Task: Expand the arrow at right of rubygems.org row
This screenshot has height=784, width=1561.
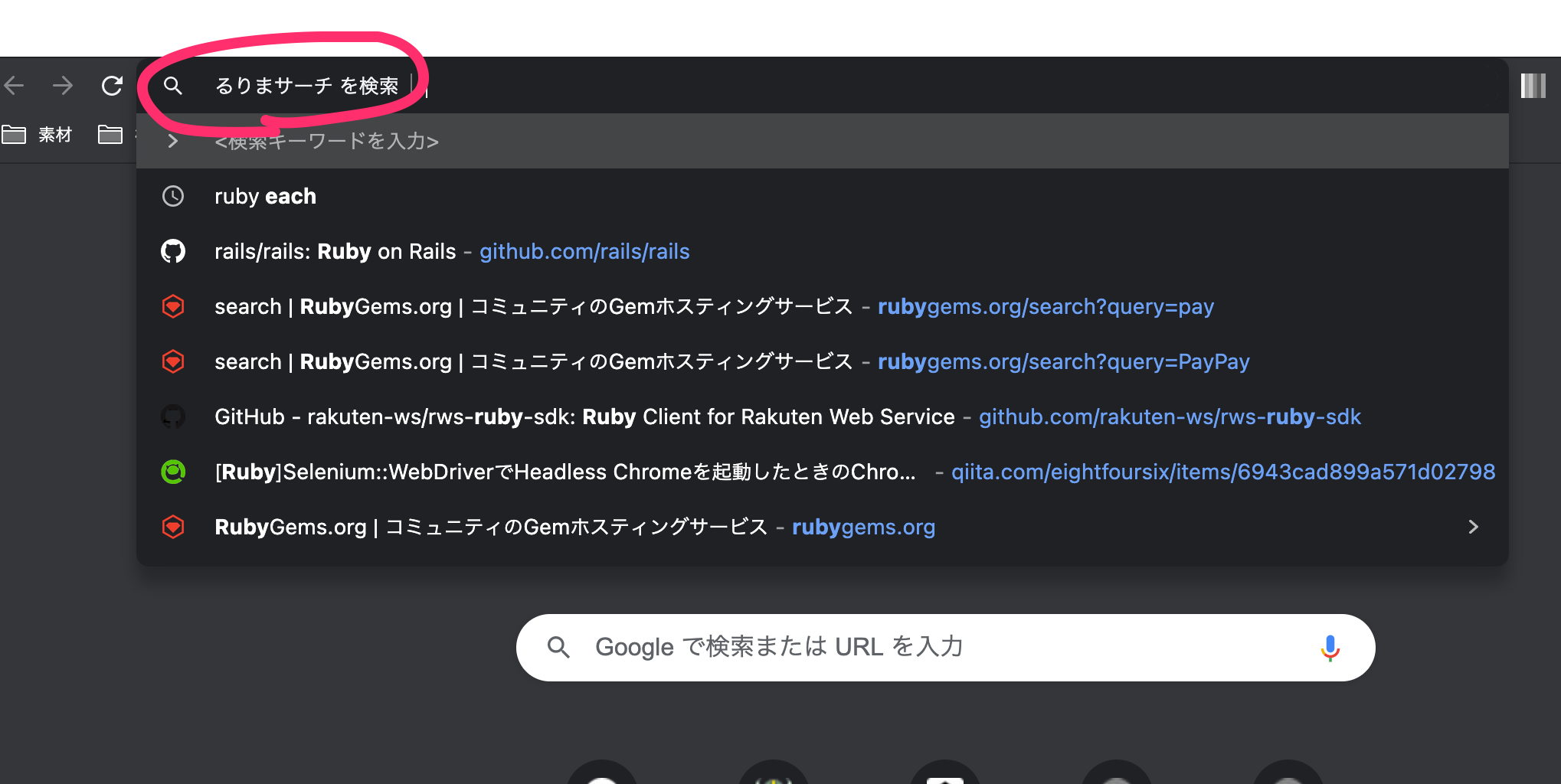Action: click(x=1473, y=527)
